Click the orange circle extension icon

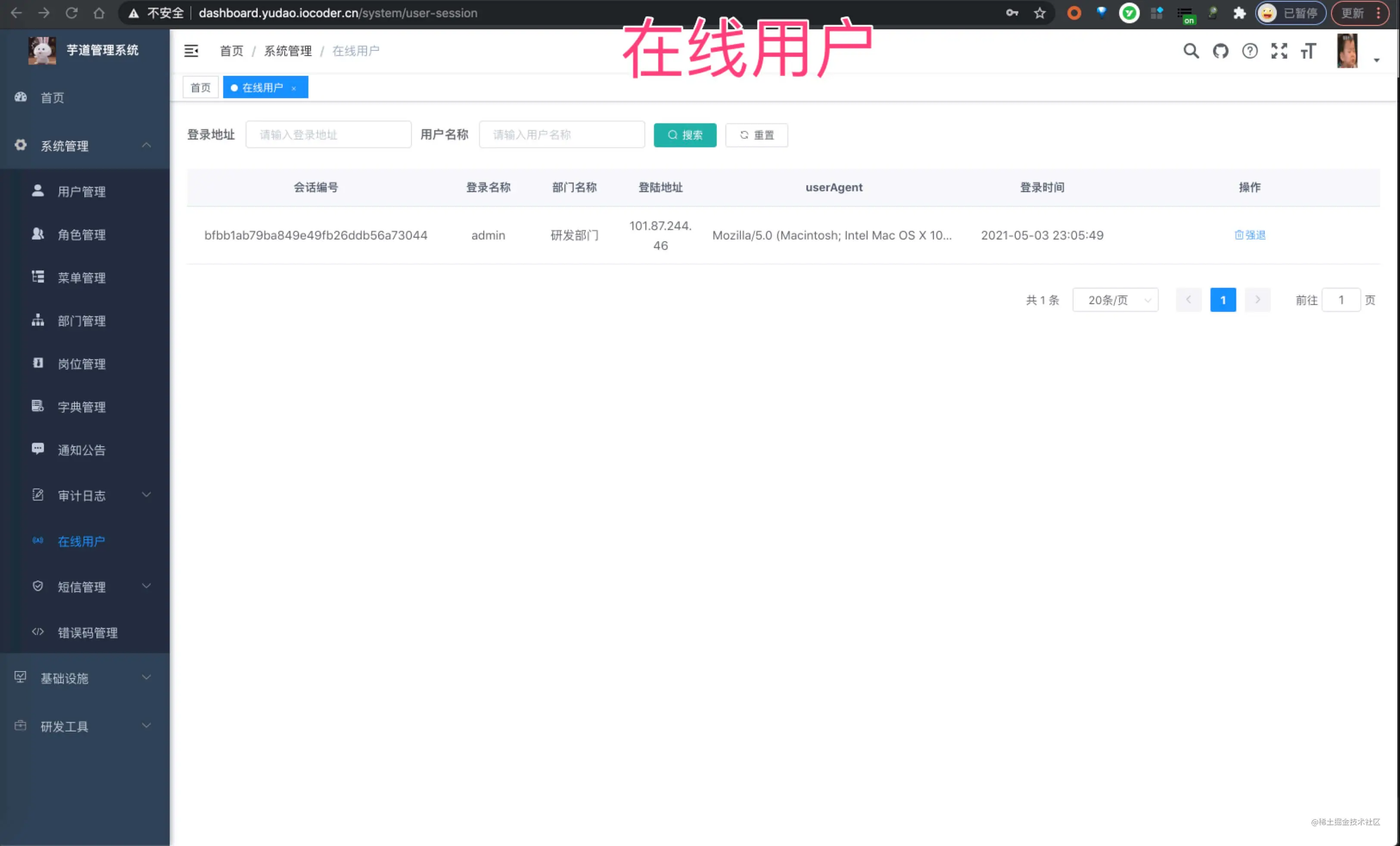point(1074,13)
